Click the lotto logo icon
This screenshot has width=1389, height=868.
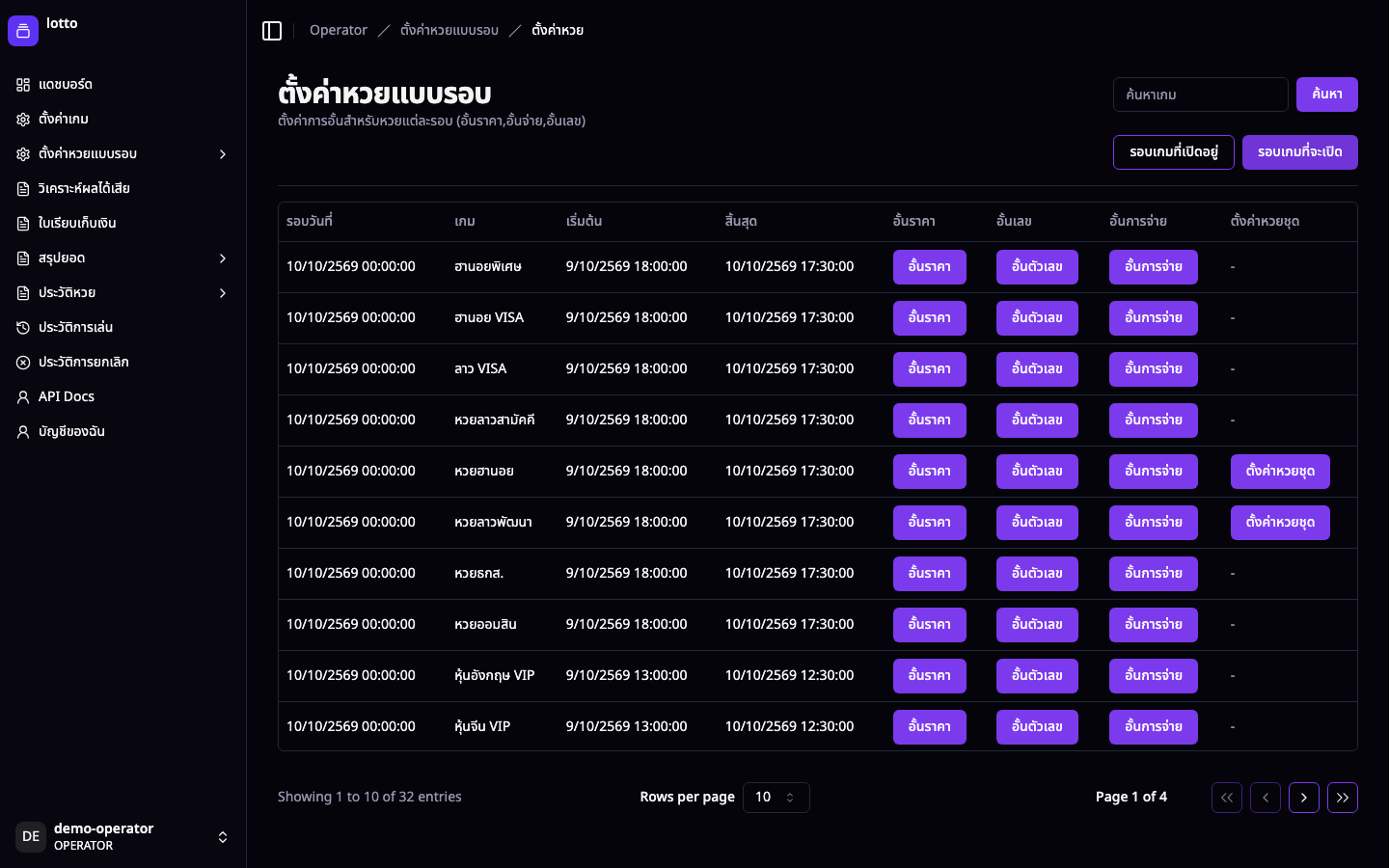pyautogui.click(x=23, y=31)
